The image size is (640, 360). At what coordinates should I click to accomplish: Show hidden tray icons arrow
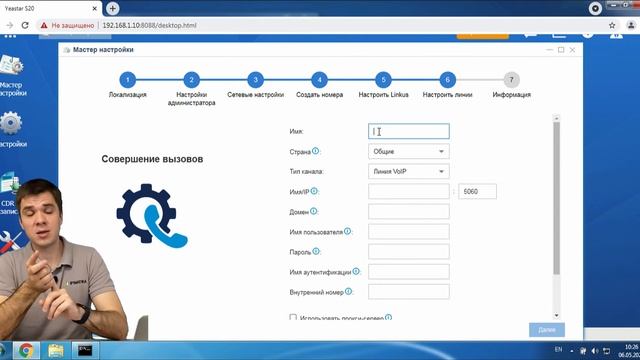[x=572, y=351]
